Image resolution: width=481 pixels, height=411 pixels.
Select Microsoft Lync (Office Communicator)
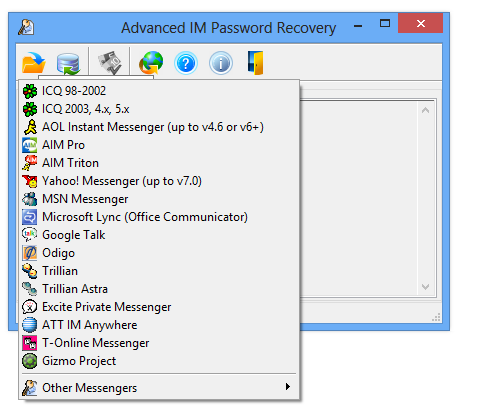point(159,217)
